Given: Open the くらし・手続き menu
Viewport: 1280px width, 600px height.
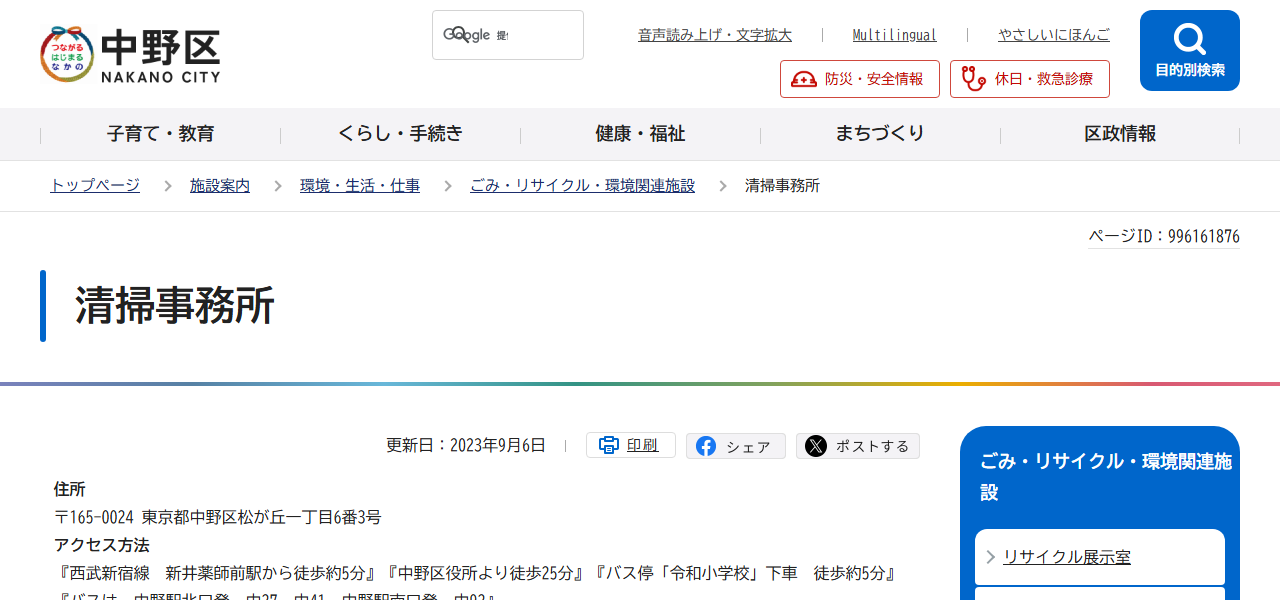Looking at the screenshot, I should click(x=401, y=134).
